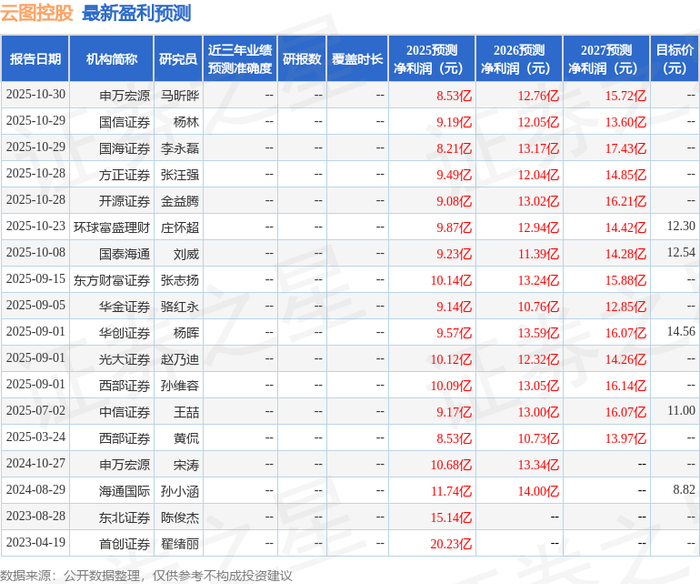Select researcher 翟绪丽
The image size is (700, 584).
pyautogui.click(x=179, y=544)
